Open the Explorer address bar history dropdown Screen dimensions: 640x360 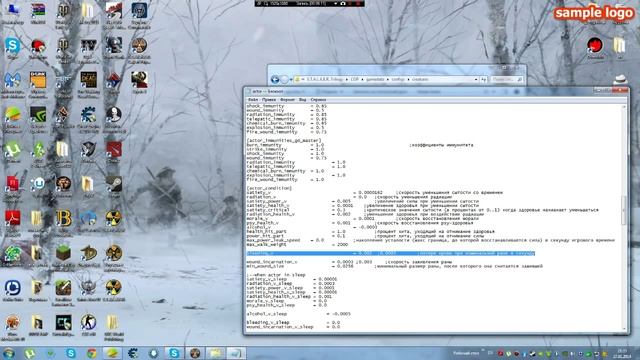476,80
